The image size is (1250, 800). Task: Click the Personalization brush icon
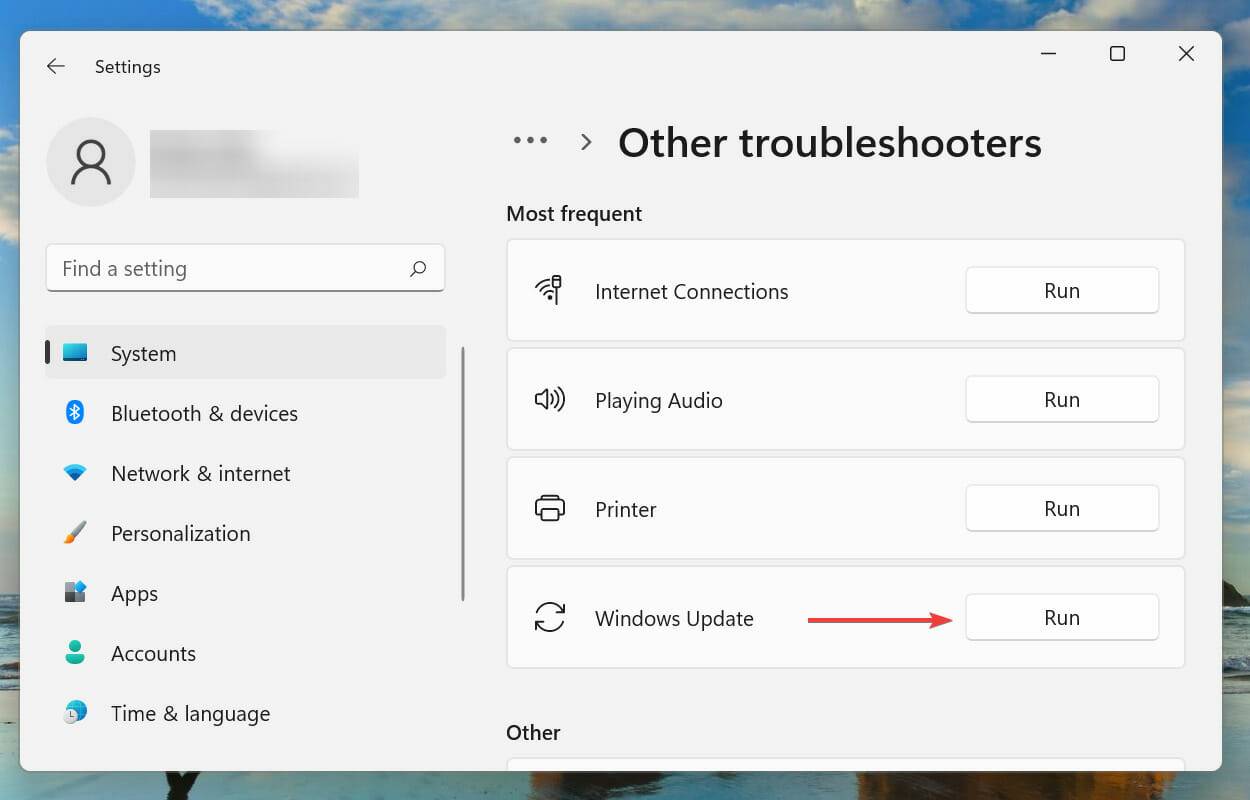(74, 533)
